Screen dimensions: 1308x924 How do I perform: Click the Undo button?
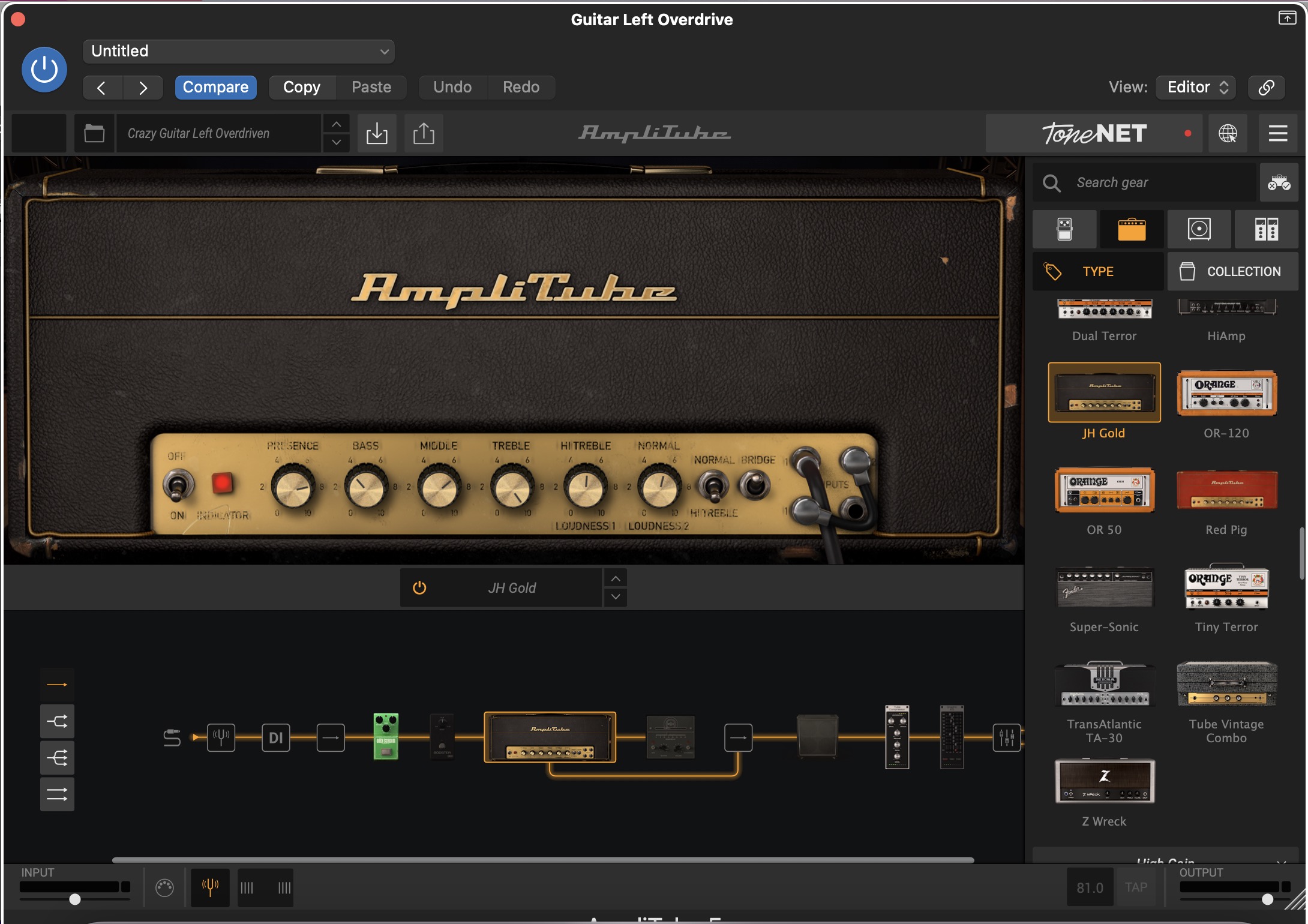(452, 88)
